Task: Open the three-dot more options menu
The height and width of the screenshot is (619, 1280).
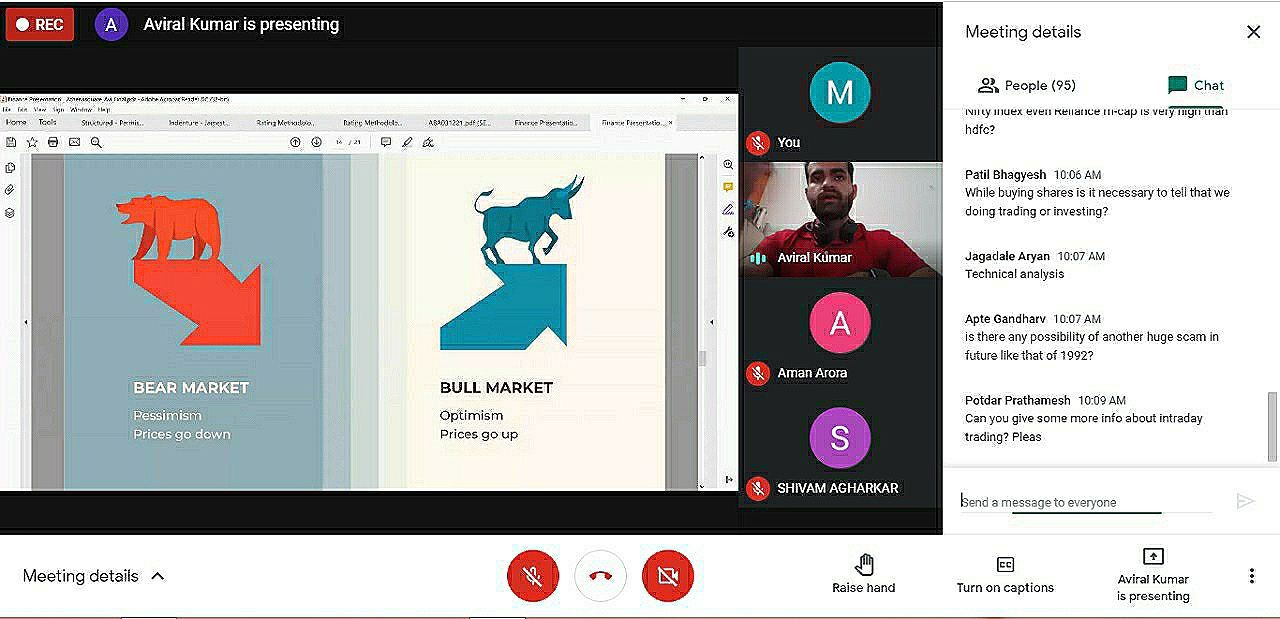Action: (1251, 576)
